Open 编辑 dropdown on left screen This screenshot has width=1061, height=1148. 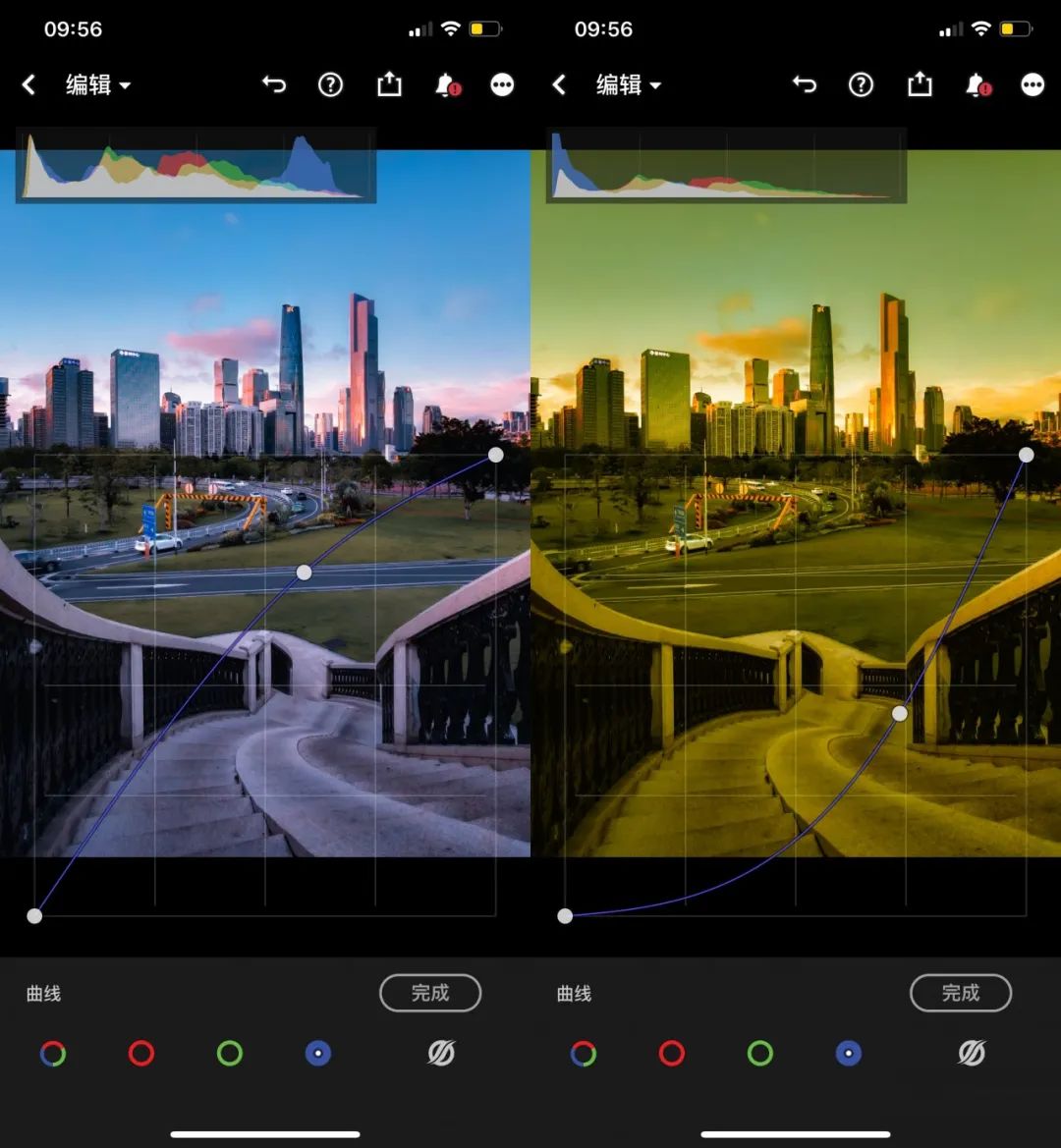pos(98,84)
